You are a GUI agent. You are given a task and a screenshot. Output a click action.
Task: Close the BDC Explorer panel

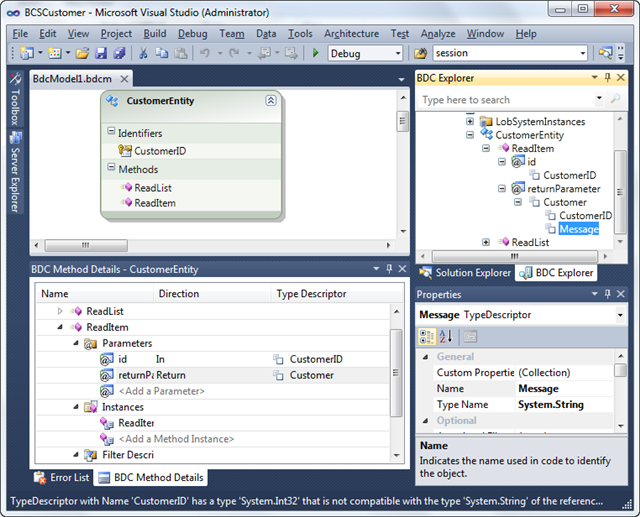(620, 78)
